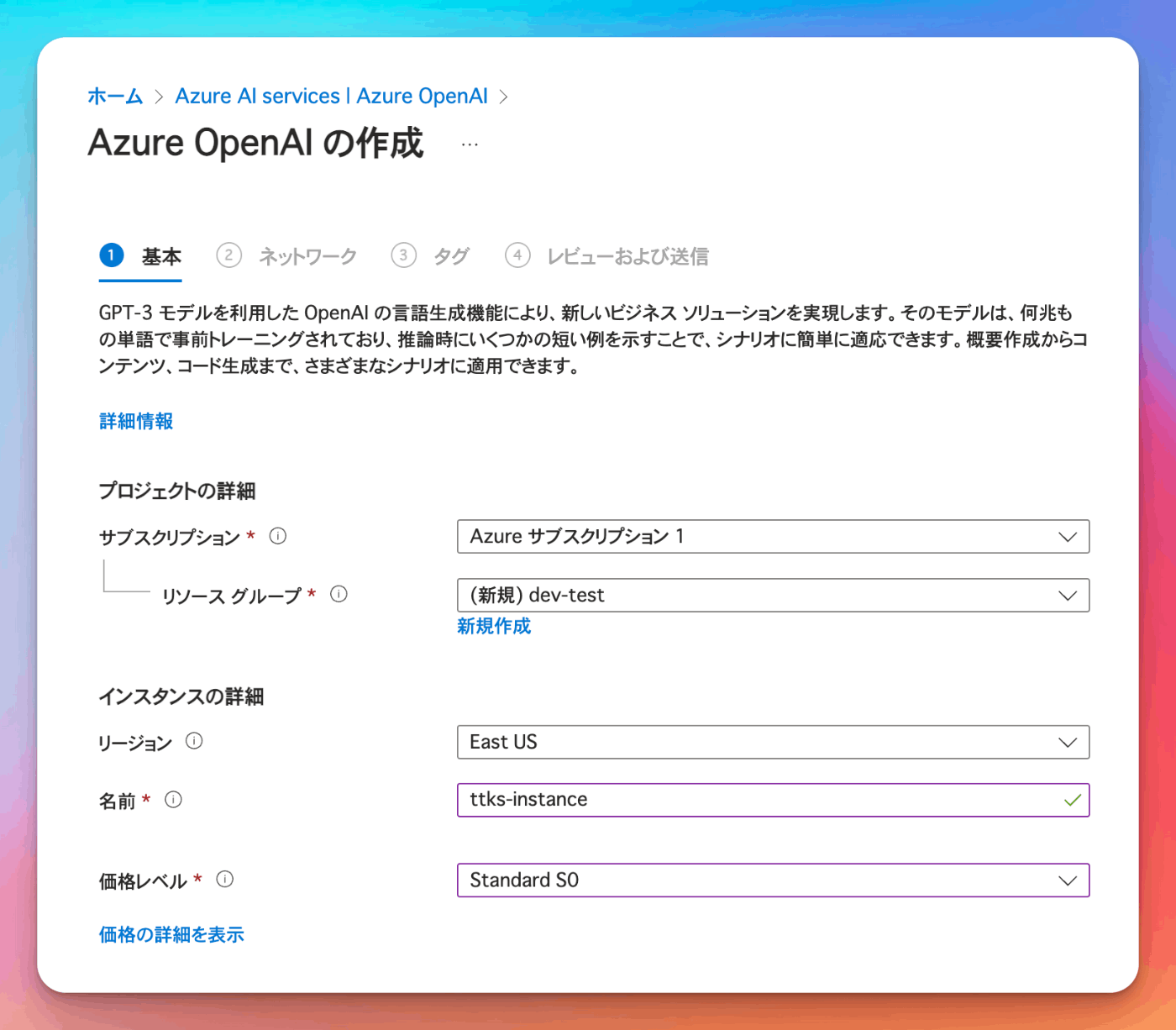The image size is (1176, 1030).
Task: Click step 1 circle icon for 基本
Action: click(112, 255)
